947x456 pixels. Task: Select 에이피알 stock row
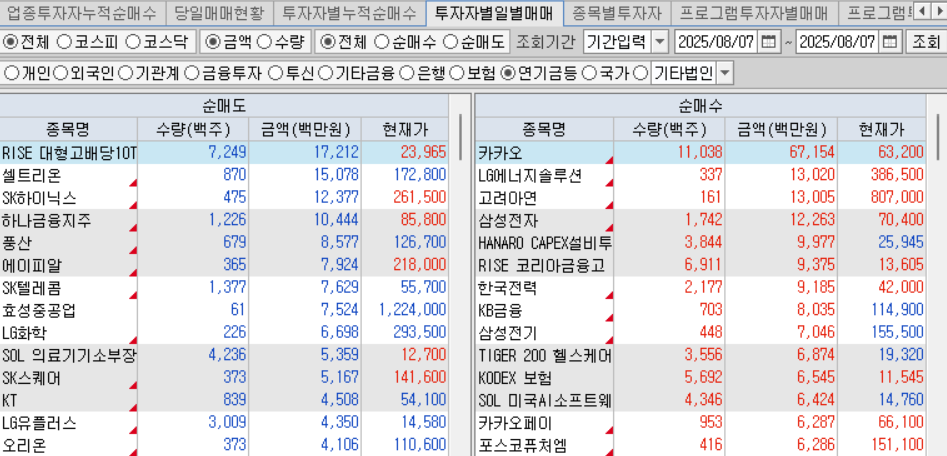tap(224, 265)
